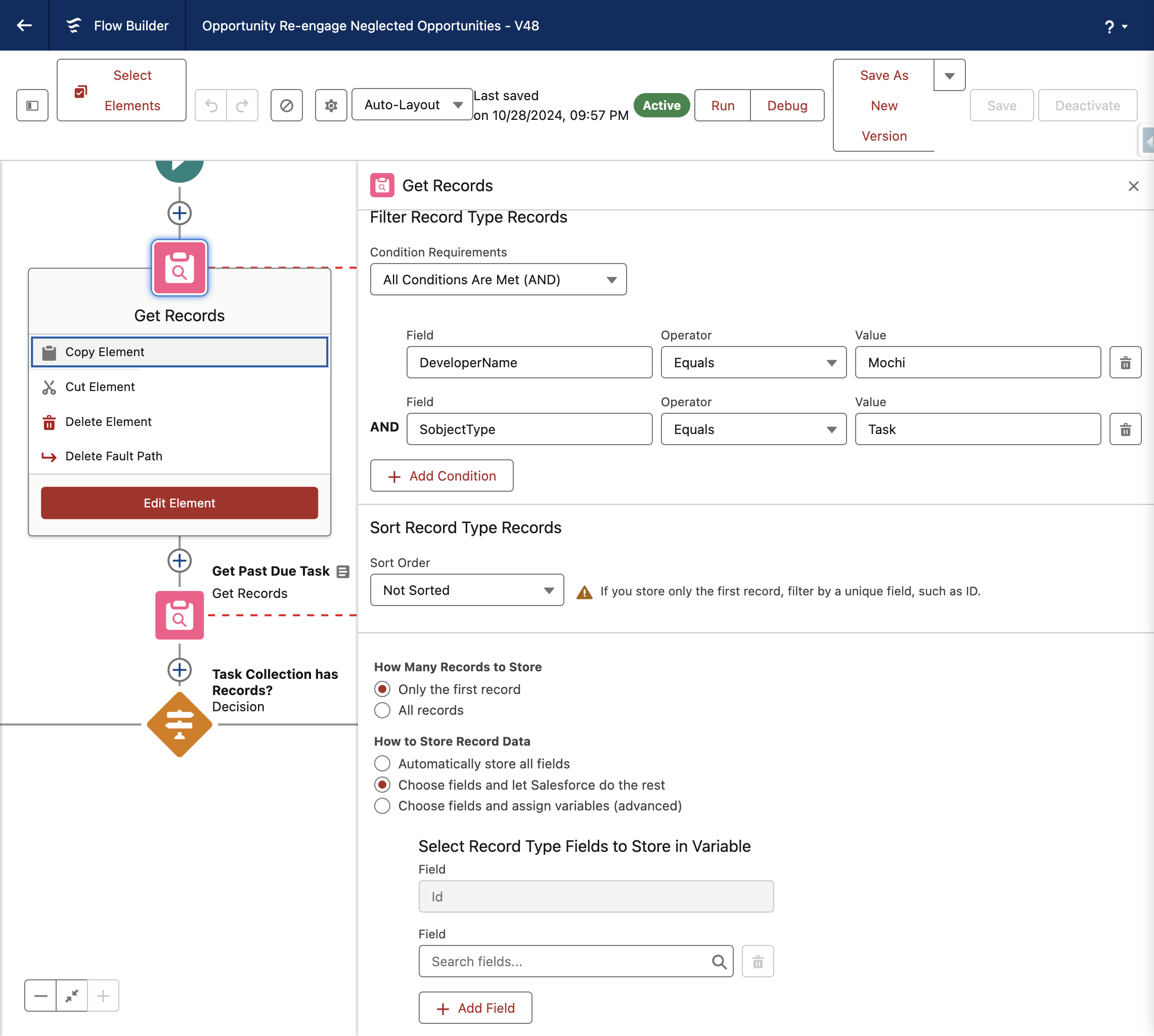Zoom out canvas with minus button

coord(40,996)
